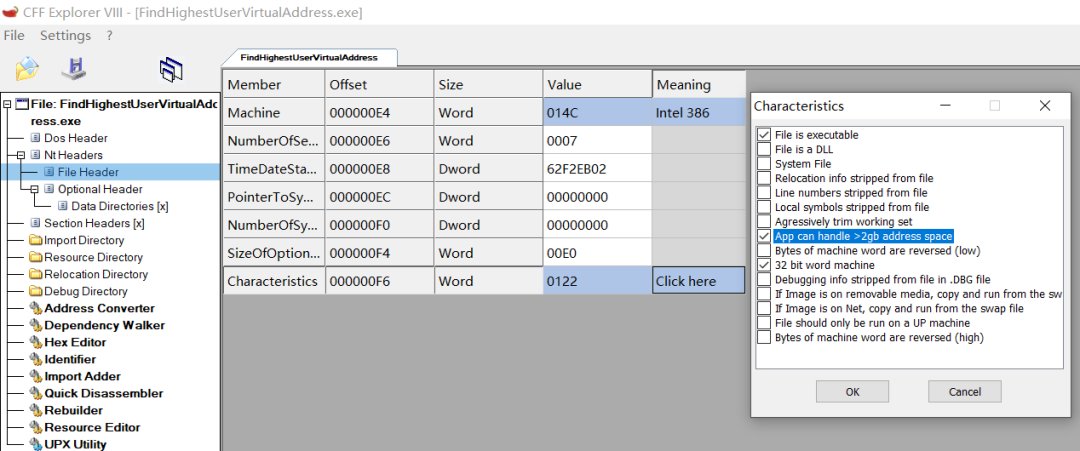Screen dimensions: 1080x451
Task: Click the Dependency Walker tool icon
Action: (36, 325)
